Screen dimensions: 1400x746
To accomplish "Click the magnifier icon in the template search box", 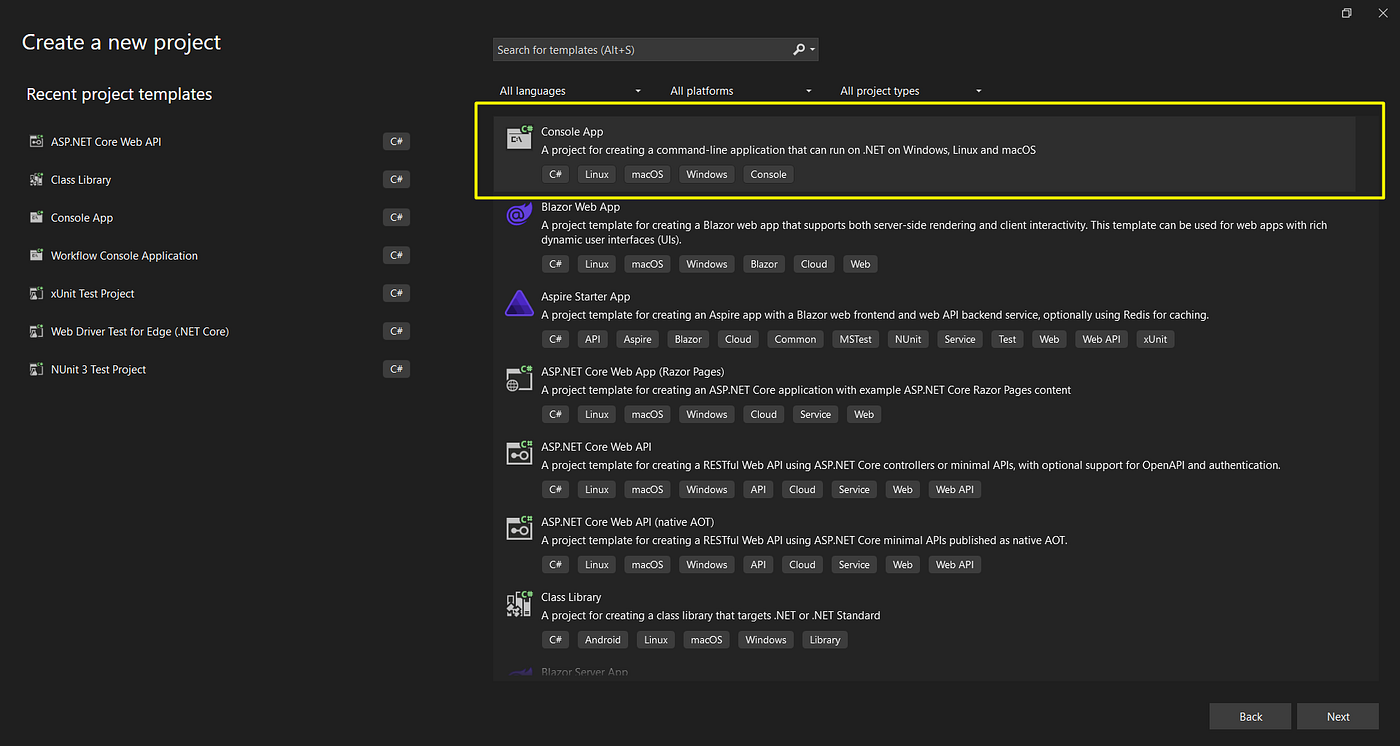I will click(x=799, y=49).
